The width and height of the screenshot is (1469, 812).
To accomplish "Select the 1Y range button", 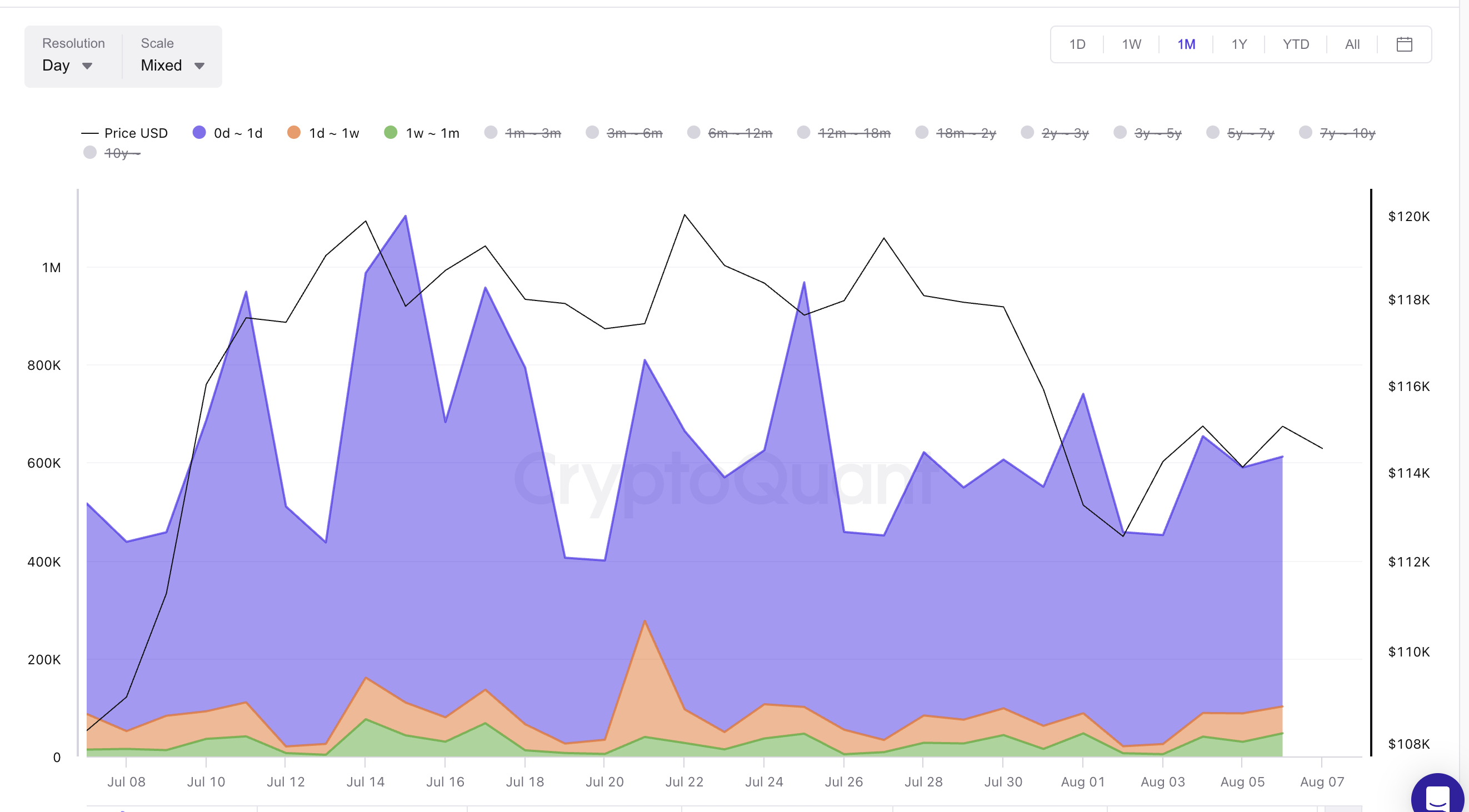I will 1238,44.
